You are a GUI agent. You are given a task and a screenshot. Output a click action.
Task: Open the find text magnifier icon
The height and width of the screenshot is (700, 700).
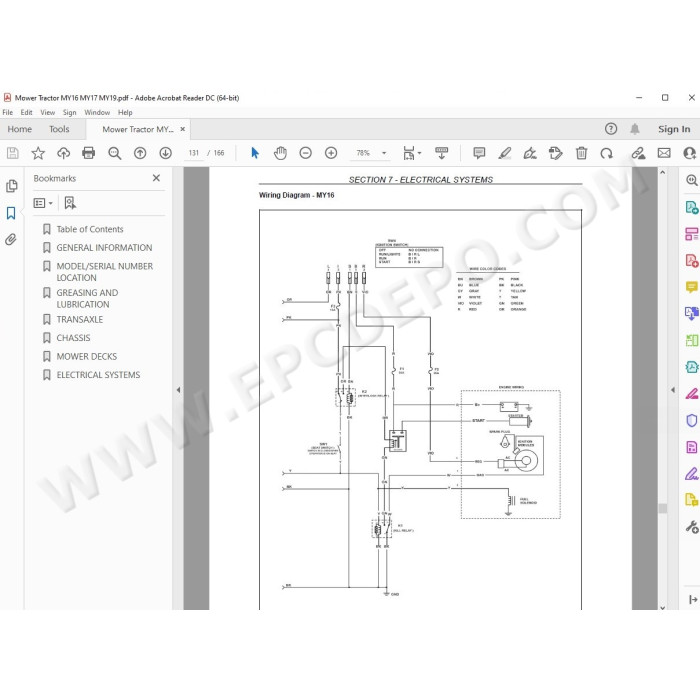(x=115, y=153)
